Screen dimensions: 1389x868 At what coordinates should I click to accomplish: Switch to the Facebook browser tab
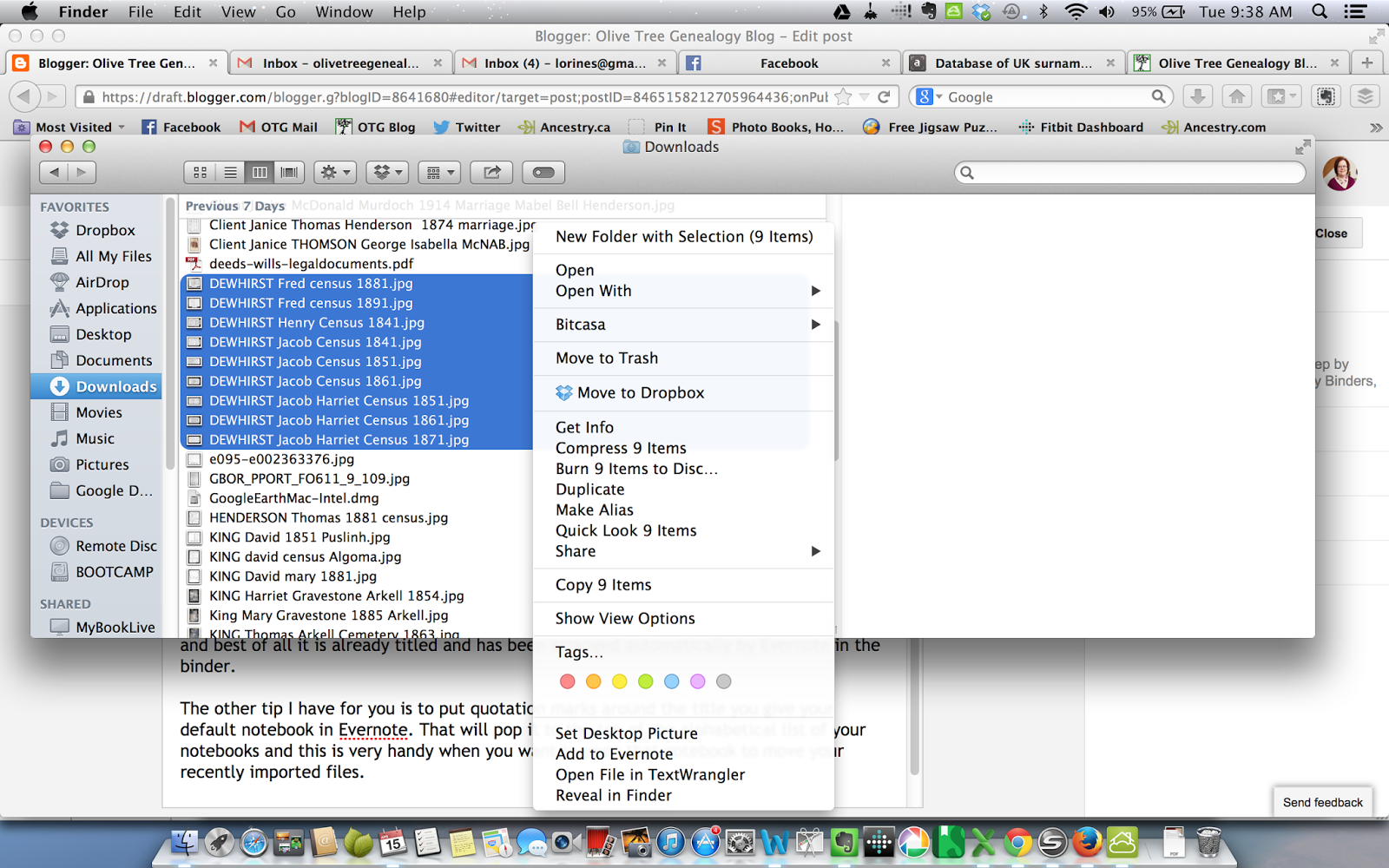[x=788, y=62]
